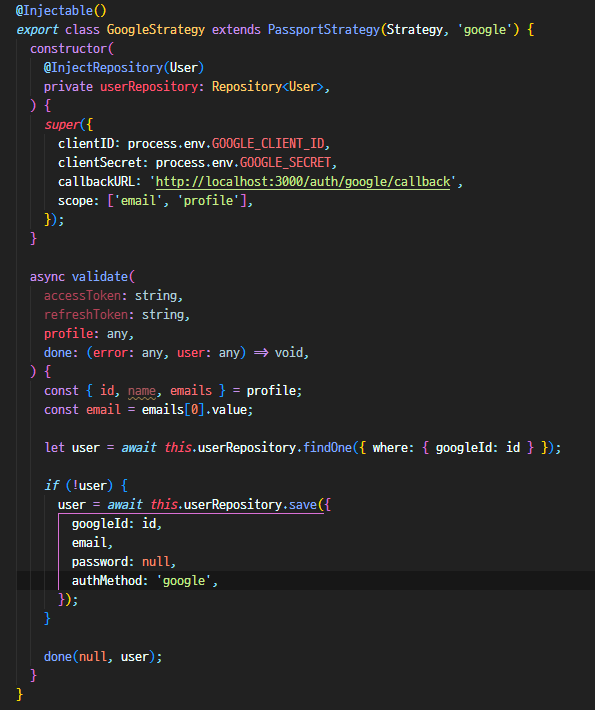The height and width of the screenshot is (710, 595).
Task: Click the callbackURL property name
Action: tap(96, 182)
